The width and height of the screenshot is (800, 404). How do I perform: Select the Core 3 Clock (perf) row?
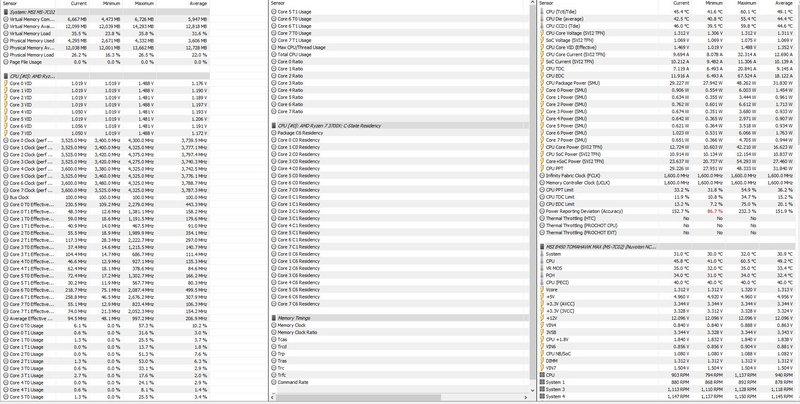106,161
